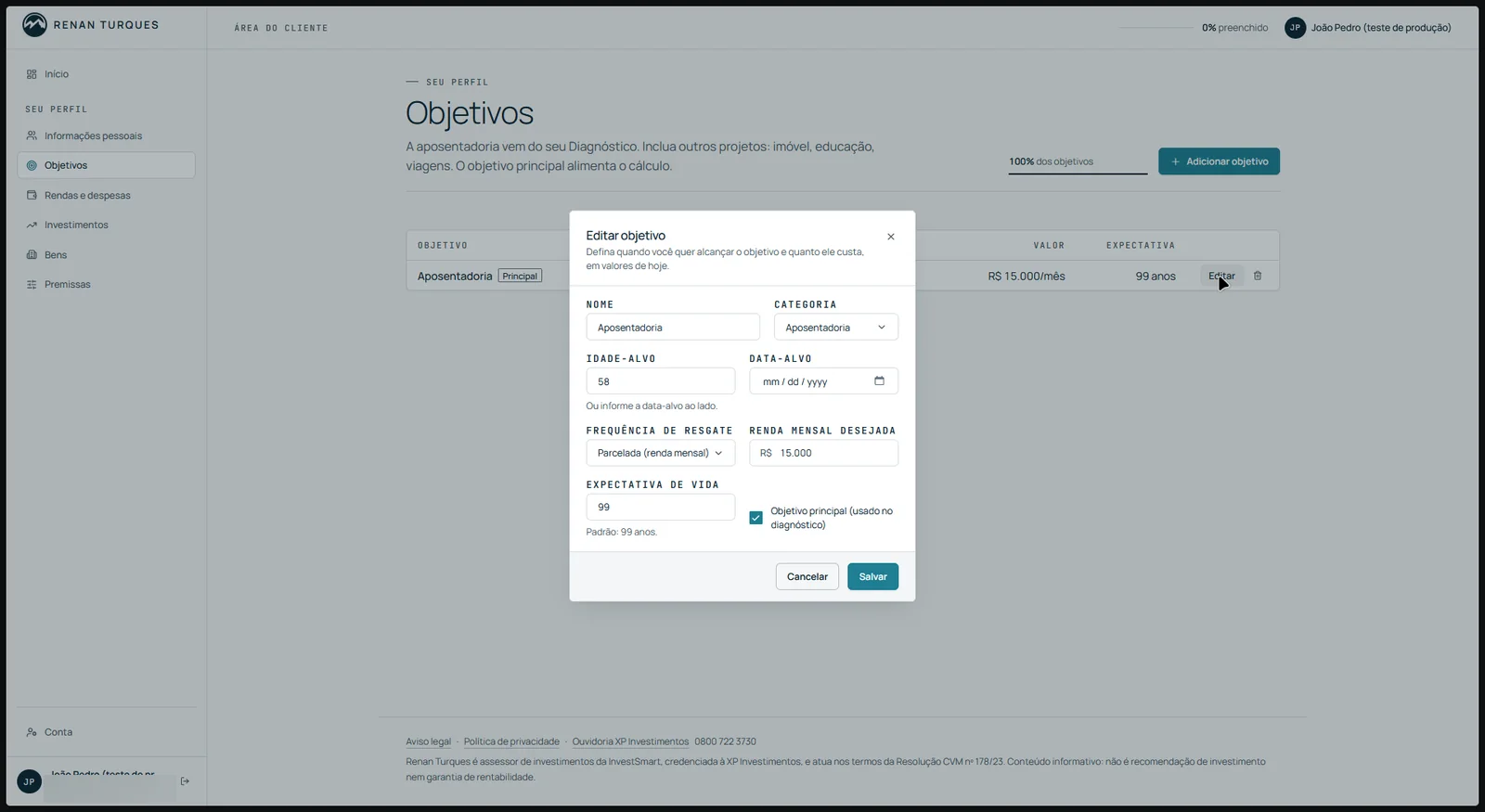
Task: Click the Salvar button
Action: [872, 576]
